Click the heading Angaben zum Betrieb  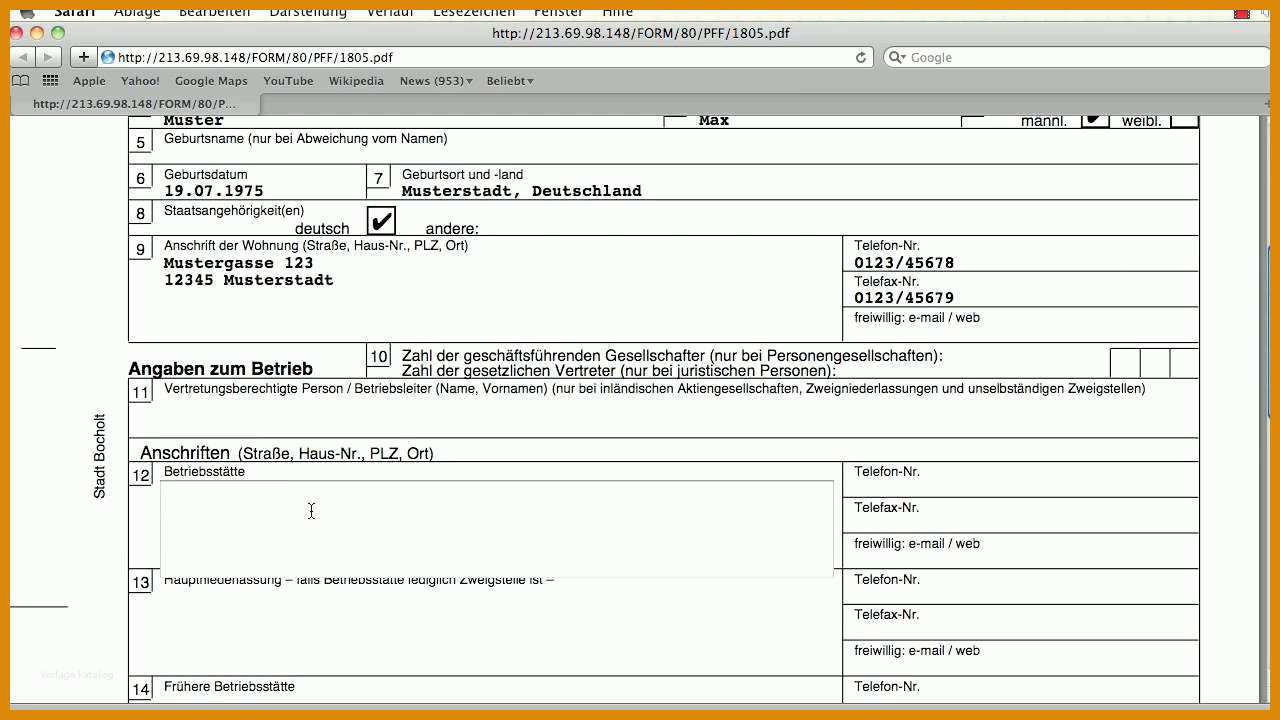click(221, 369)
